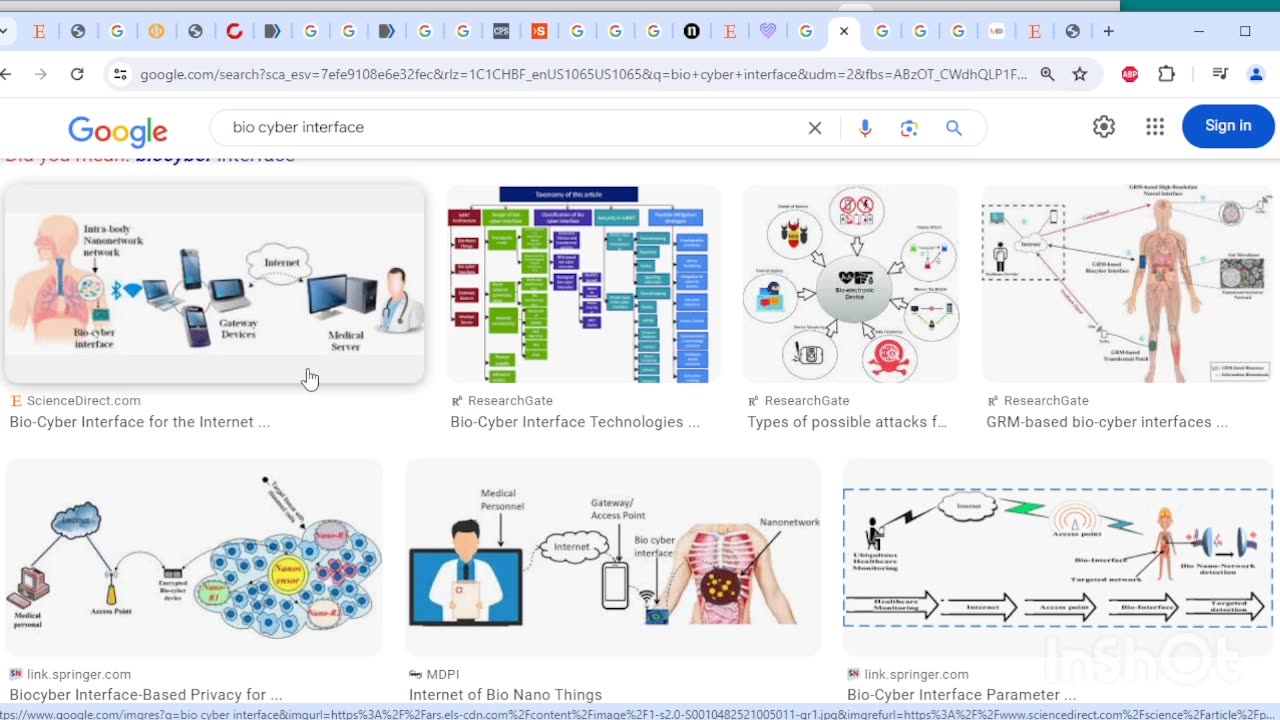Switch to the black circle icon tab
The width and height of the screenshot is (1280, 720).
pyautogui.click(x=691, y=31)
